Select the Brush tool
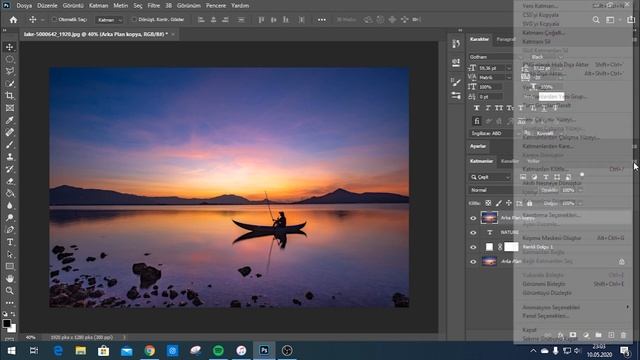This screenshot has width=640, height=360. click(9, 144)
